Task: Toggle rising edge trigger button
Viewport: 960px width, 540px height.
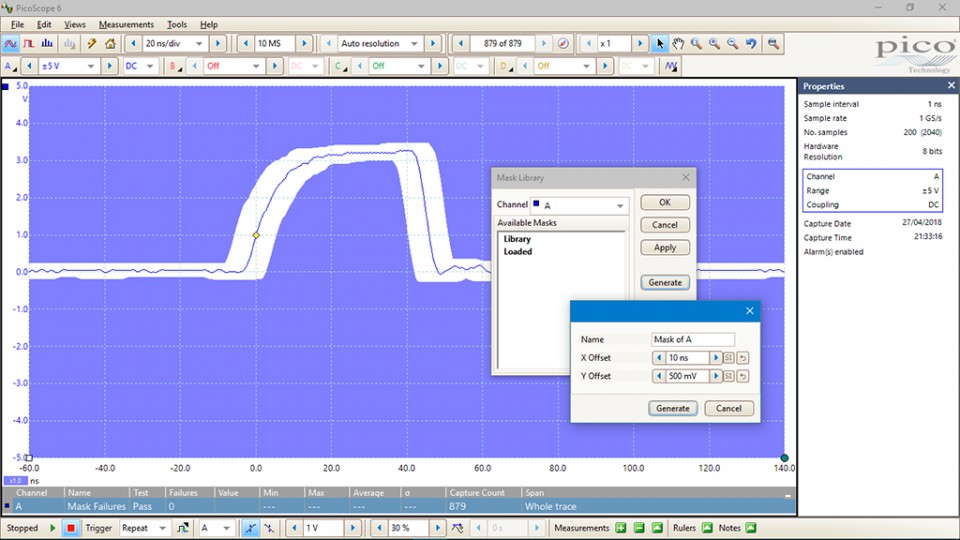Action: [251, 528]
